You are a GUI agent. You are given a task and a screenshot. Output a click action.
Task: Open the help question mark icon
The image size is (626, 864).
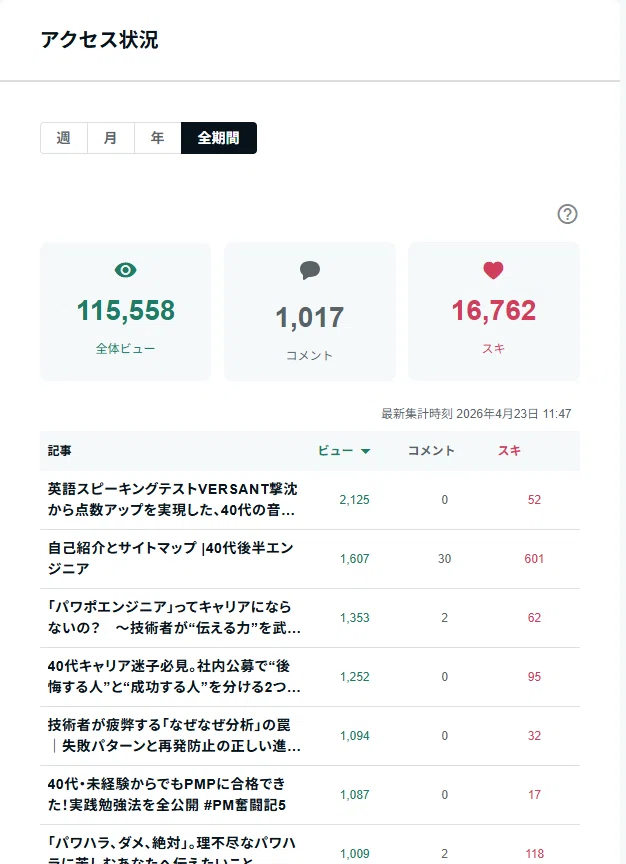click(567, 214)
